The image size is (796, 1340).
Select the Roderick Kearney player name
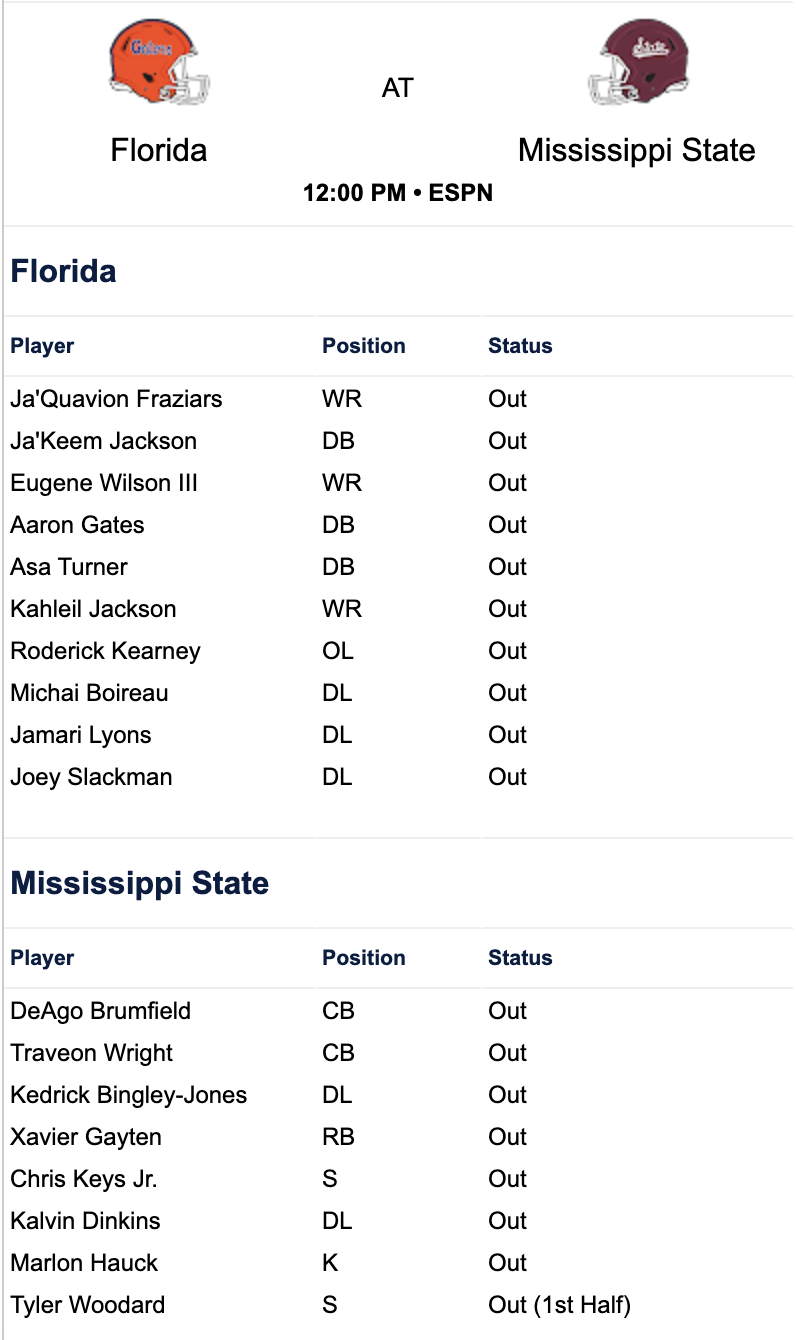[105, 651]
